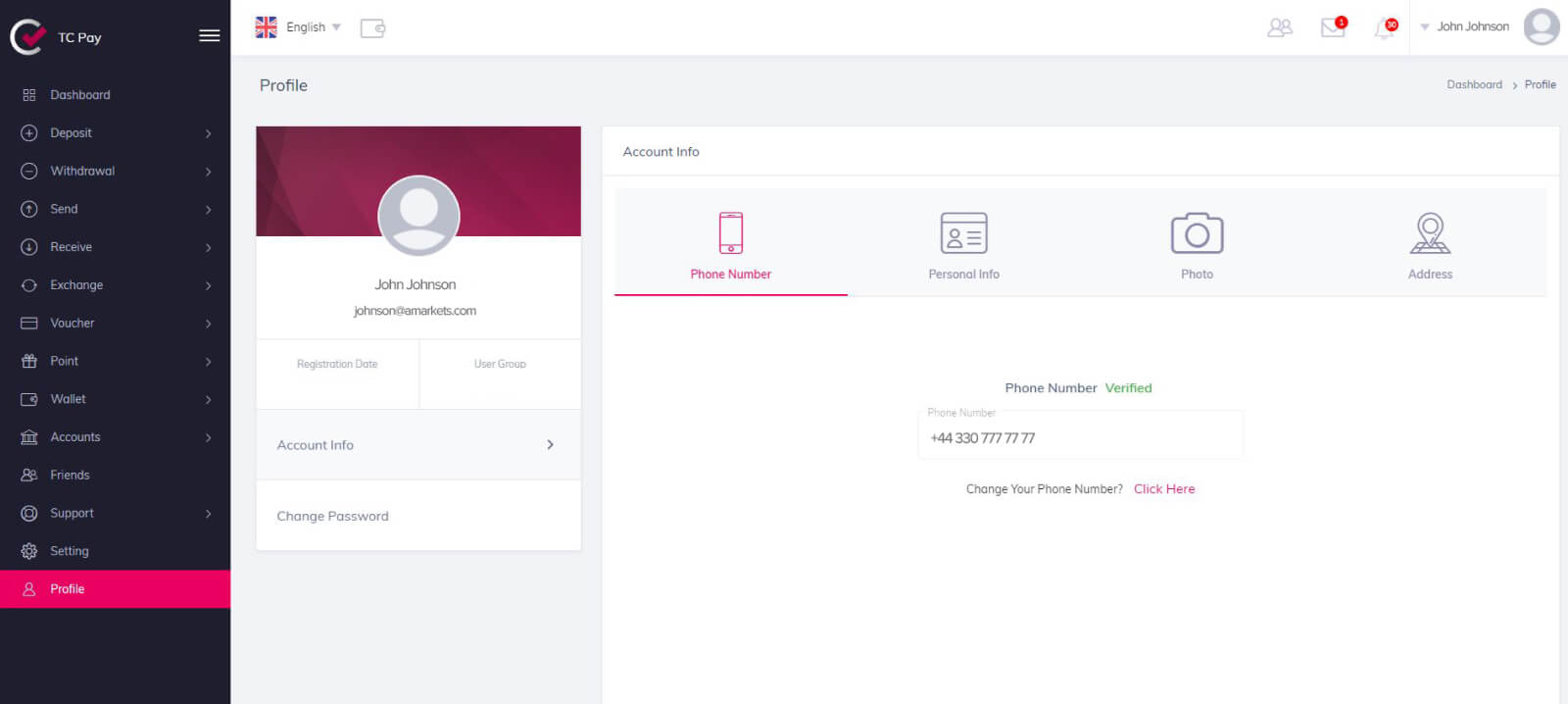Open the wallet icon in top bar

(x=372, y=28)
